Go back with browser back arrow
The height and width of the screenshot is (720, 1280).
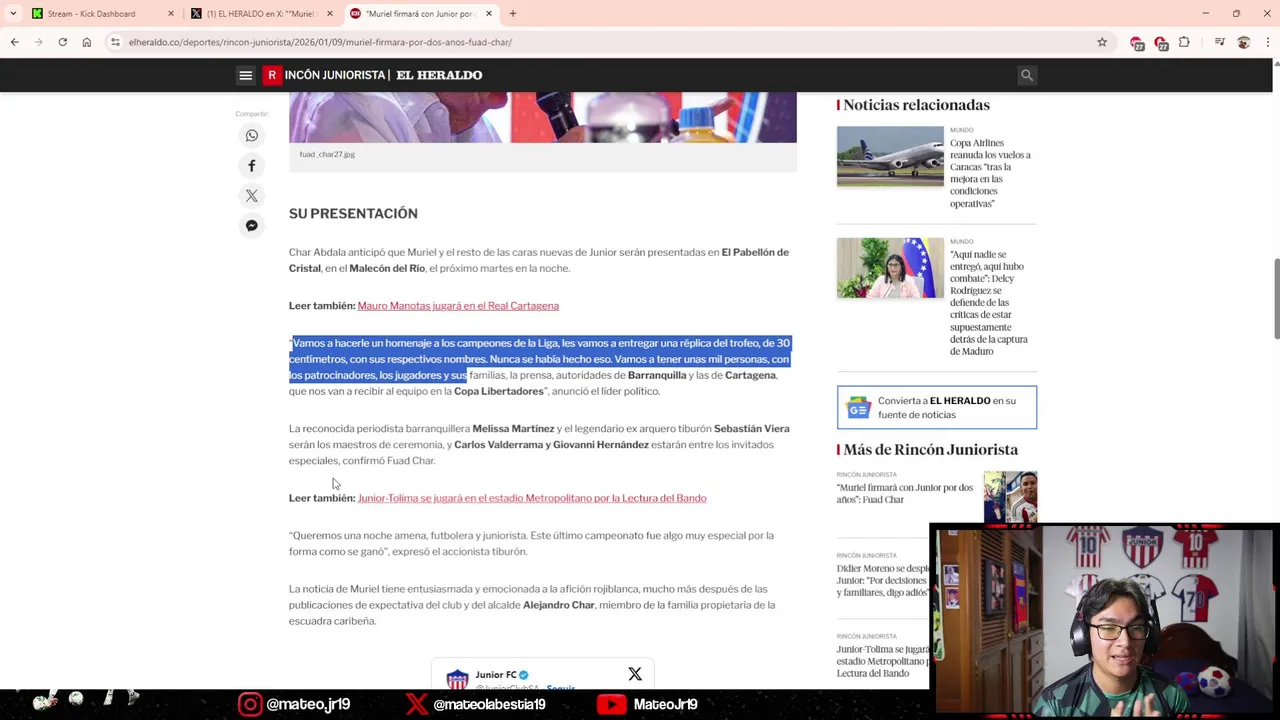14,42
